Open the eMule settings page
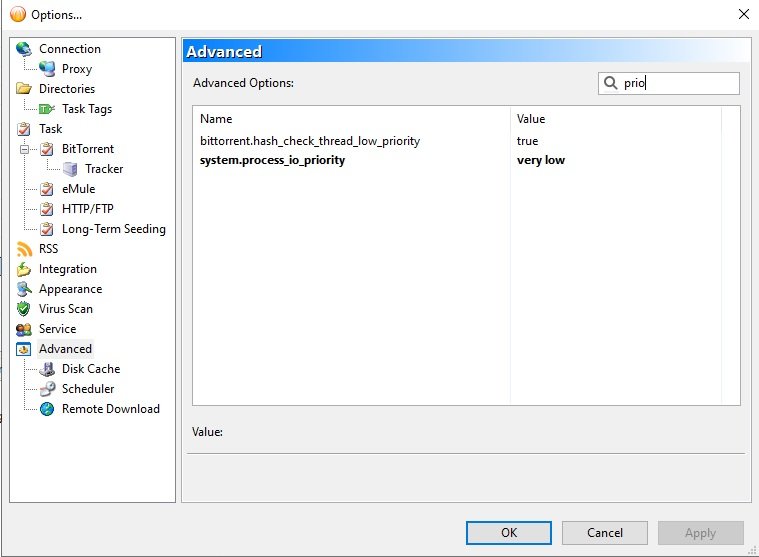Screen dimensions: 759x557 (78, 189)
